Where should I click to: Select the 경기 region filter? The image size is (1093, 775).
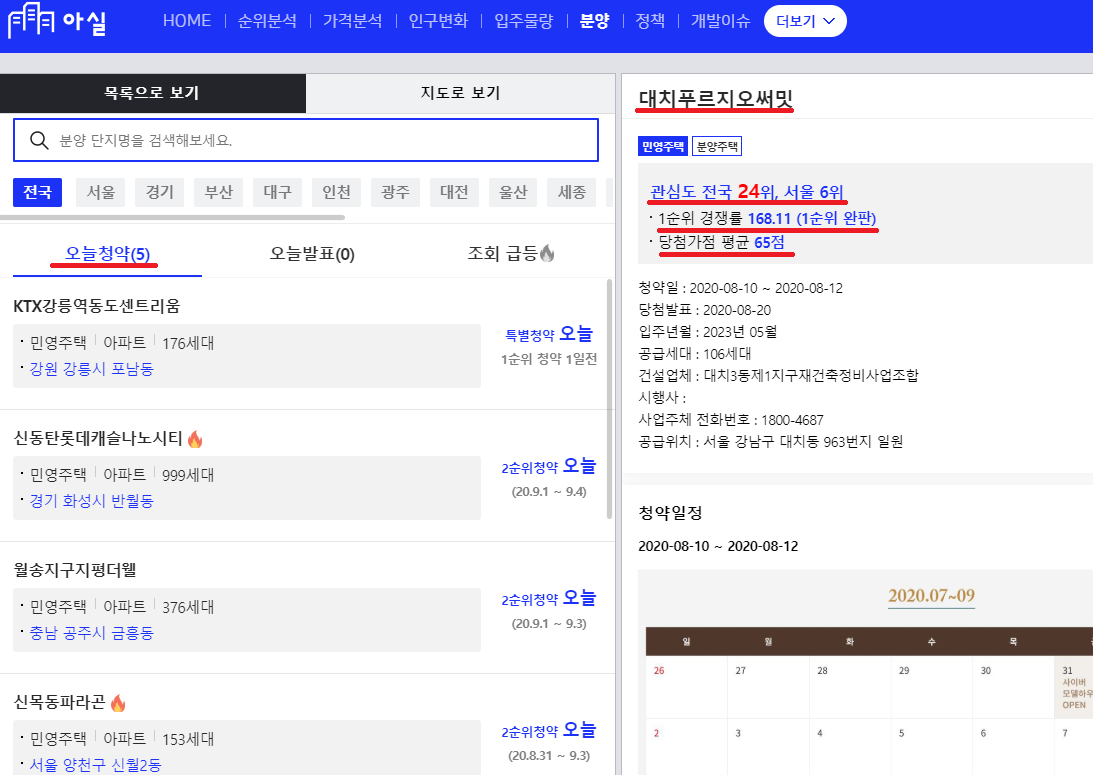[x=160, y=192]
